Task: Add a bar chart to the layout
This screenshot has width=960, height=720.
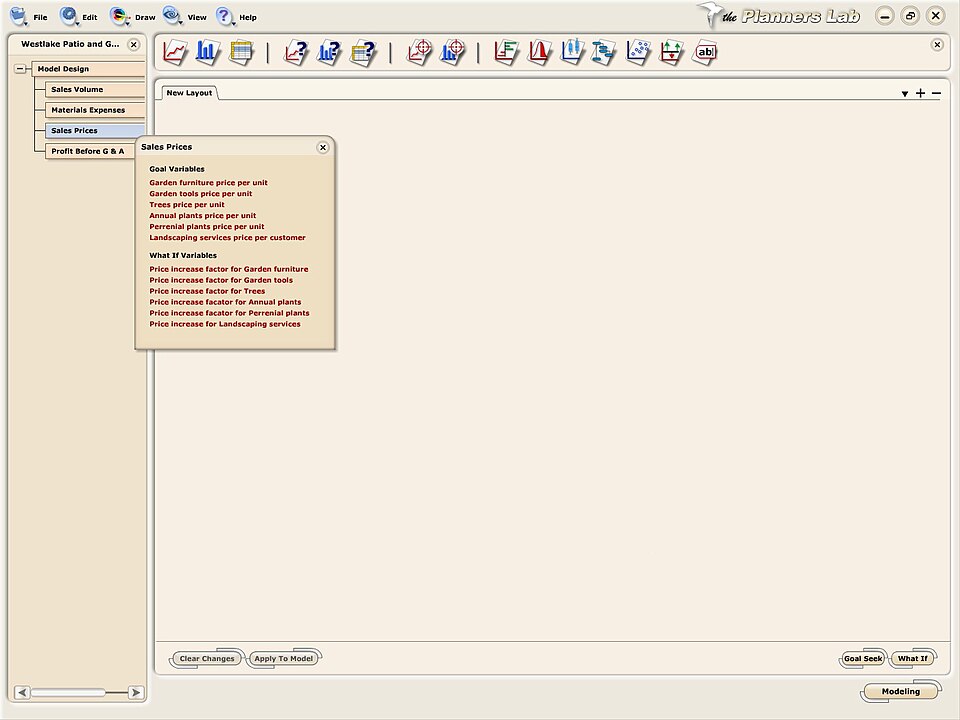Action: coord(208,52)
